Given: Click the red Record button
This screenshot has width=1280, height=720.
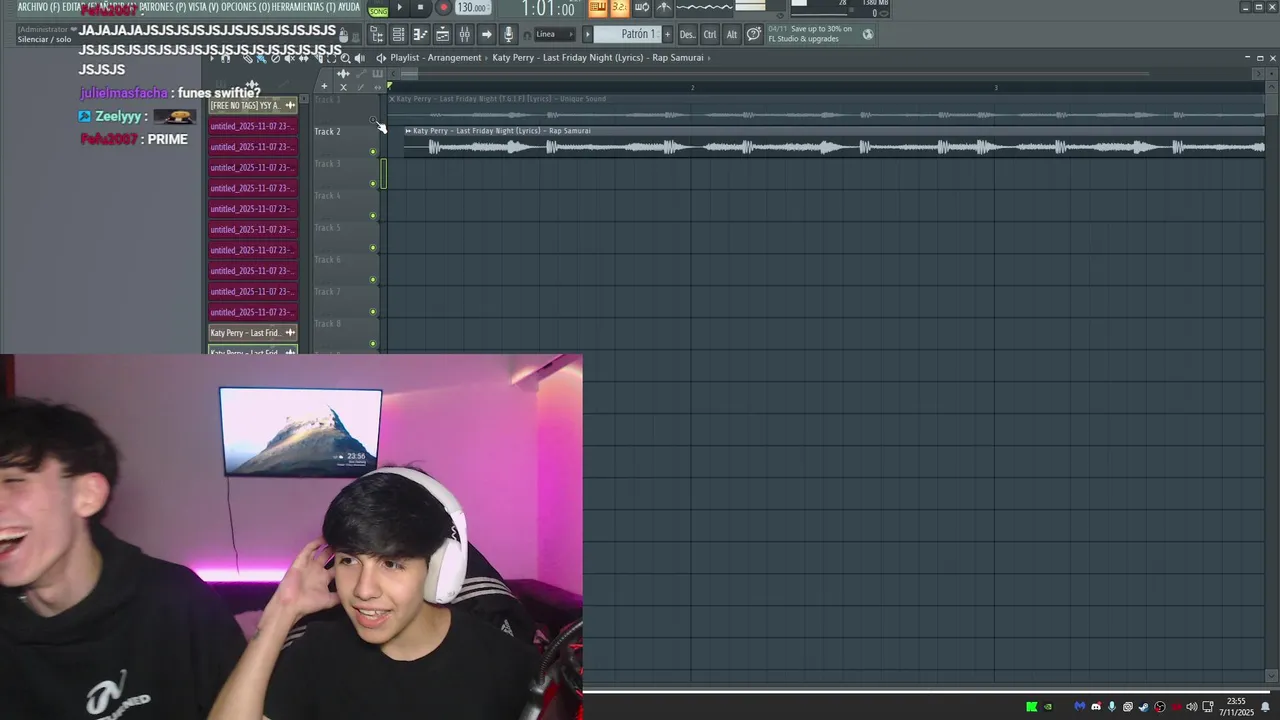Looking at the screenshot, I should click(443, 8).
